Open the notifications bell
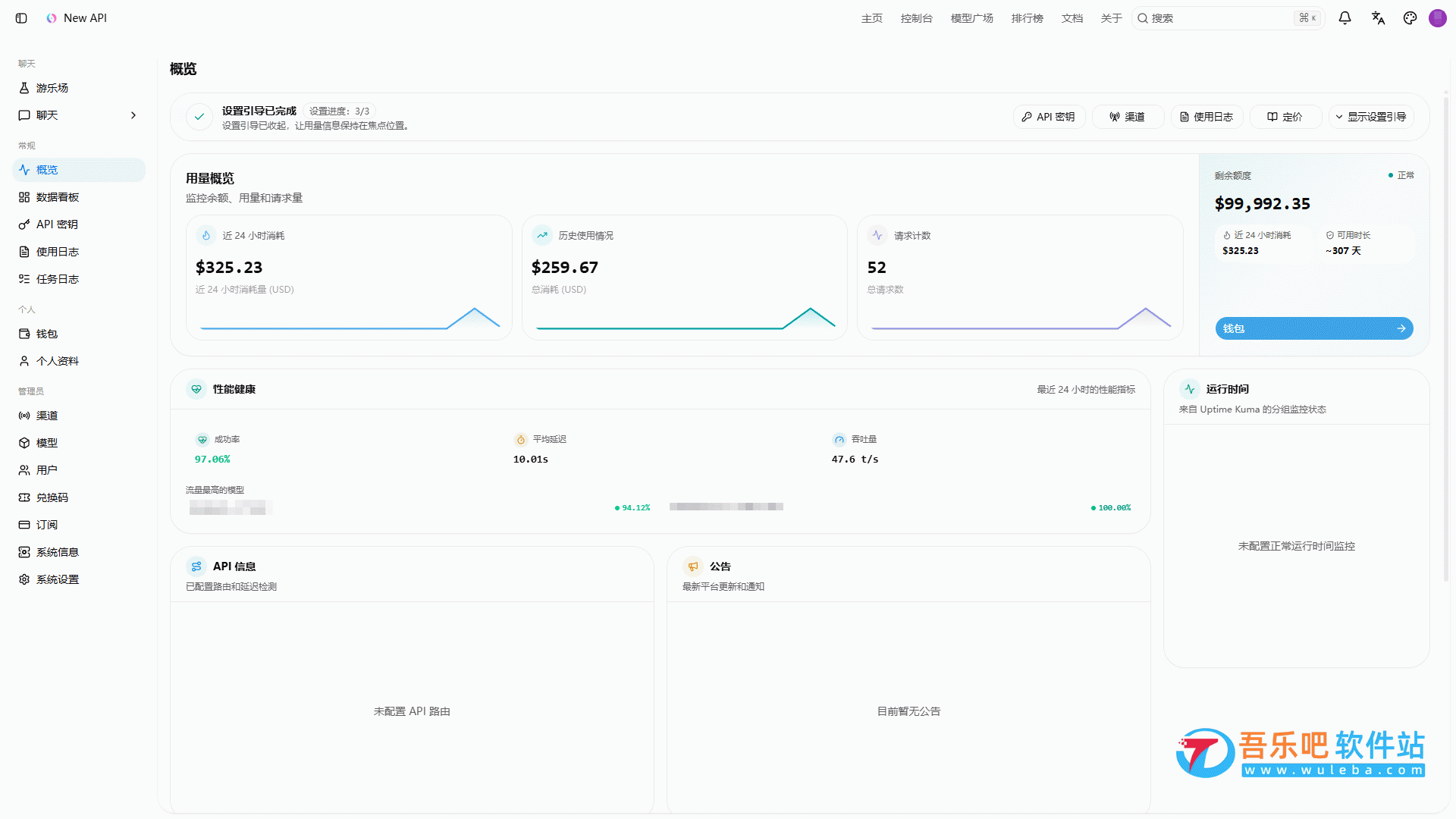 (1345, 18)
